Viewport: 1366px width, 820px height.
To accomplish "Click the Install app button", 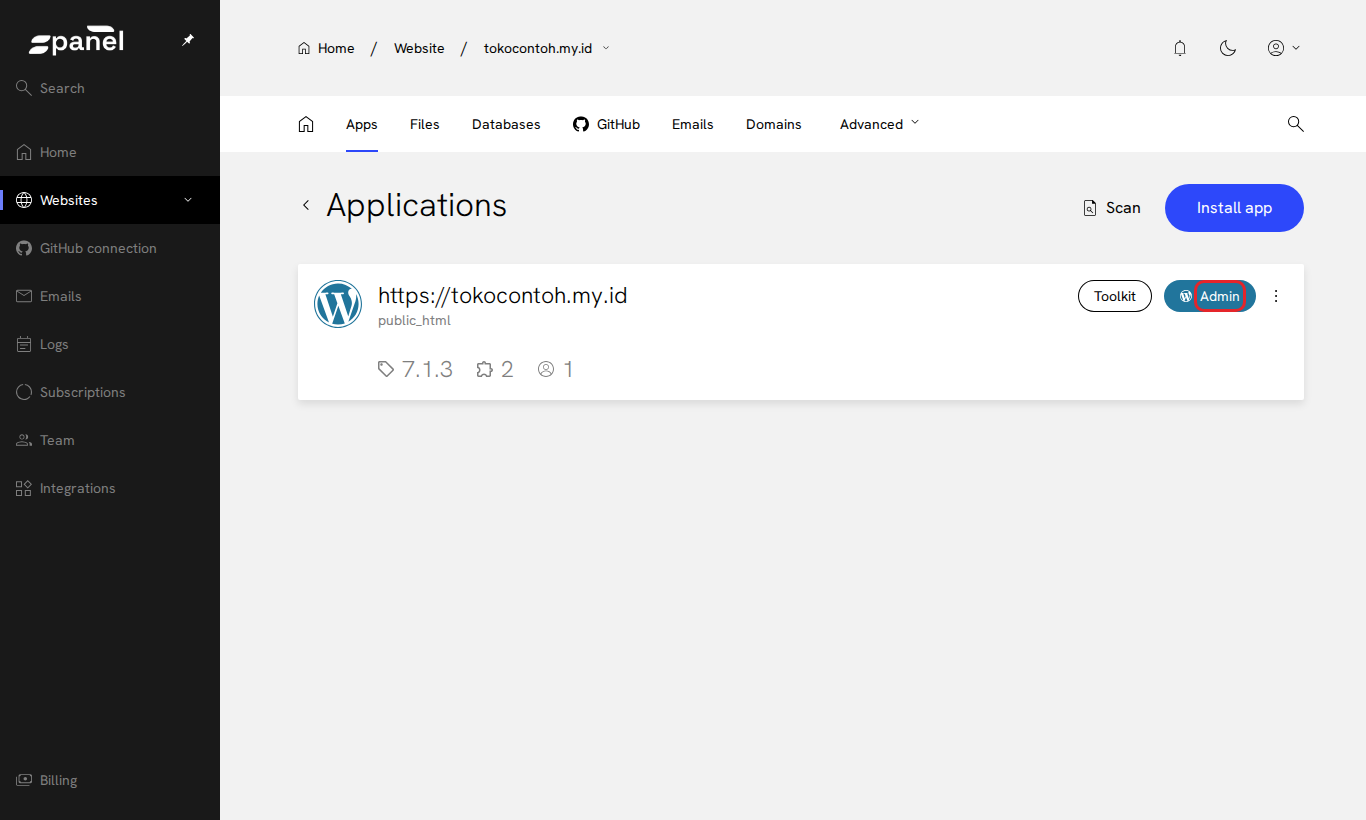I will pyautogui.click(x=1234, y=208).
